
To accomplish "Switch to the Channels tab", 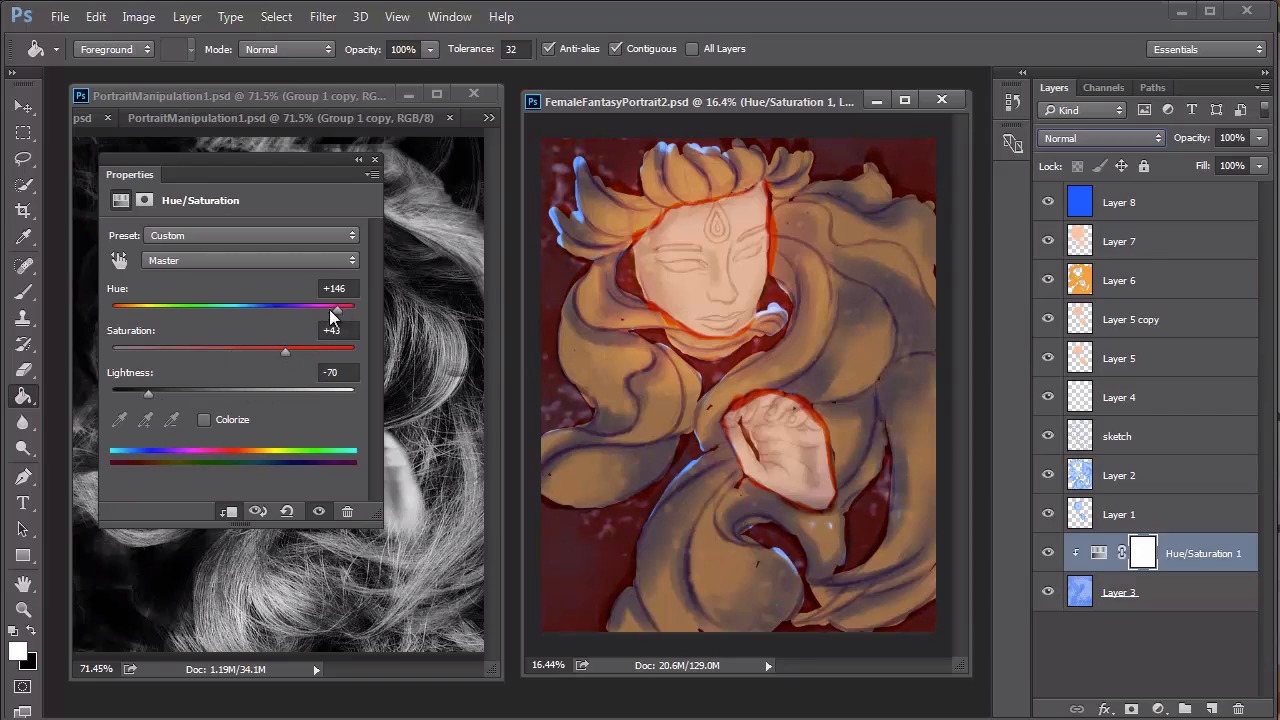I will 1103,88.
